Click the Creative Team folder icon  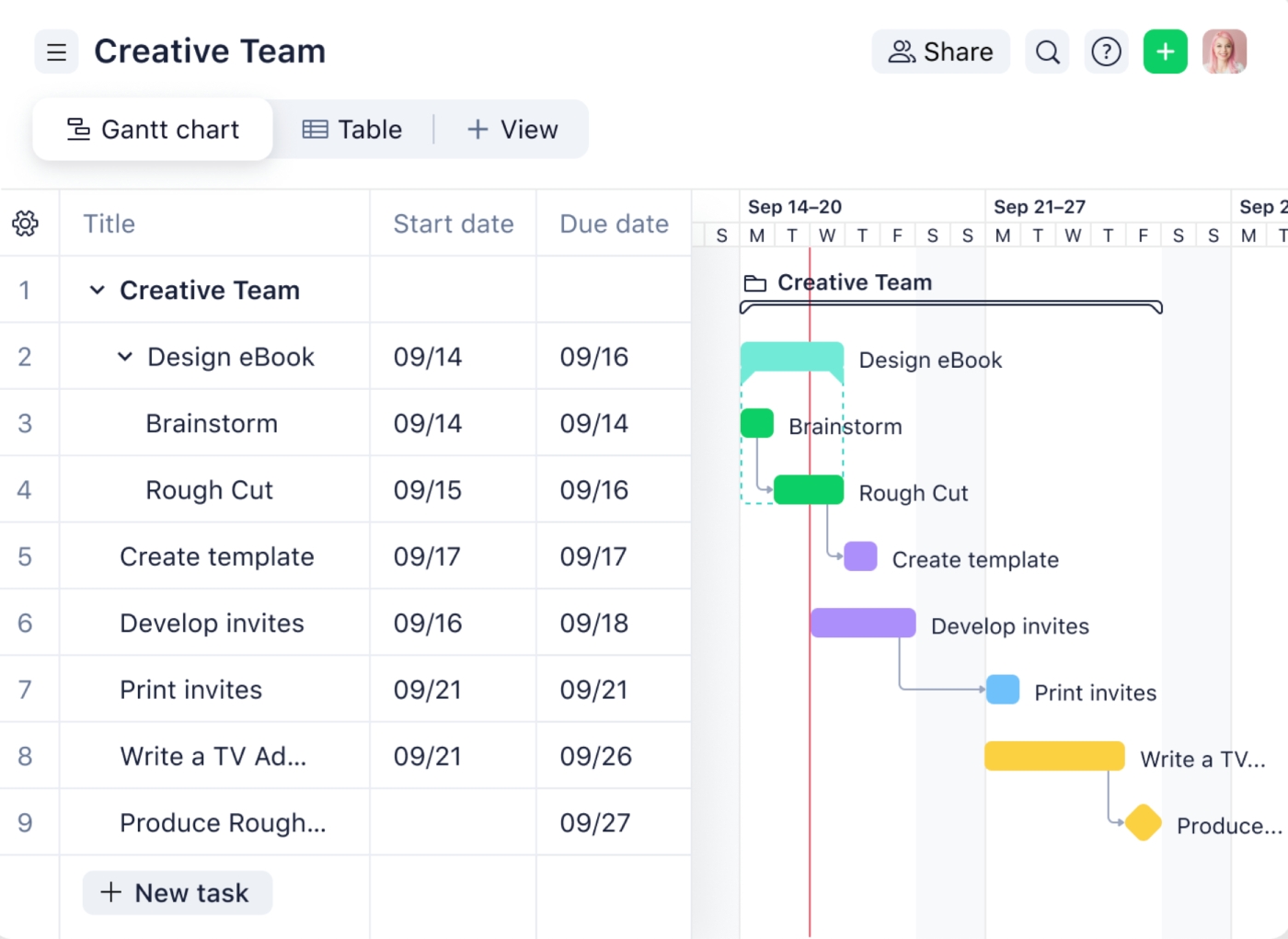(x=754, y=282)
